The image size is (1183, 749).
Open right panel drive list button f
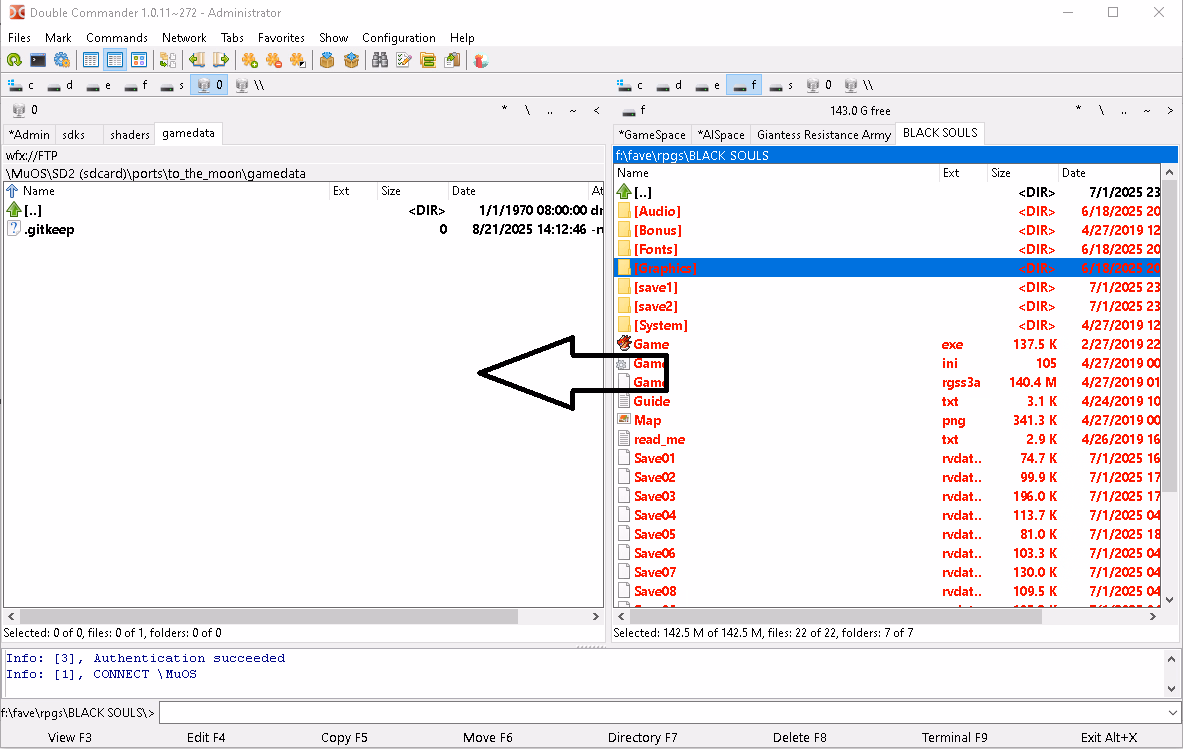pos(634,110)
